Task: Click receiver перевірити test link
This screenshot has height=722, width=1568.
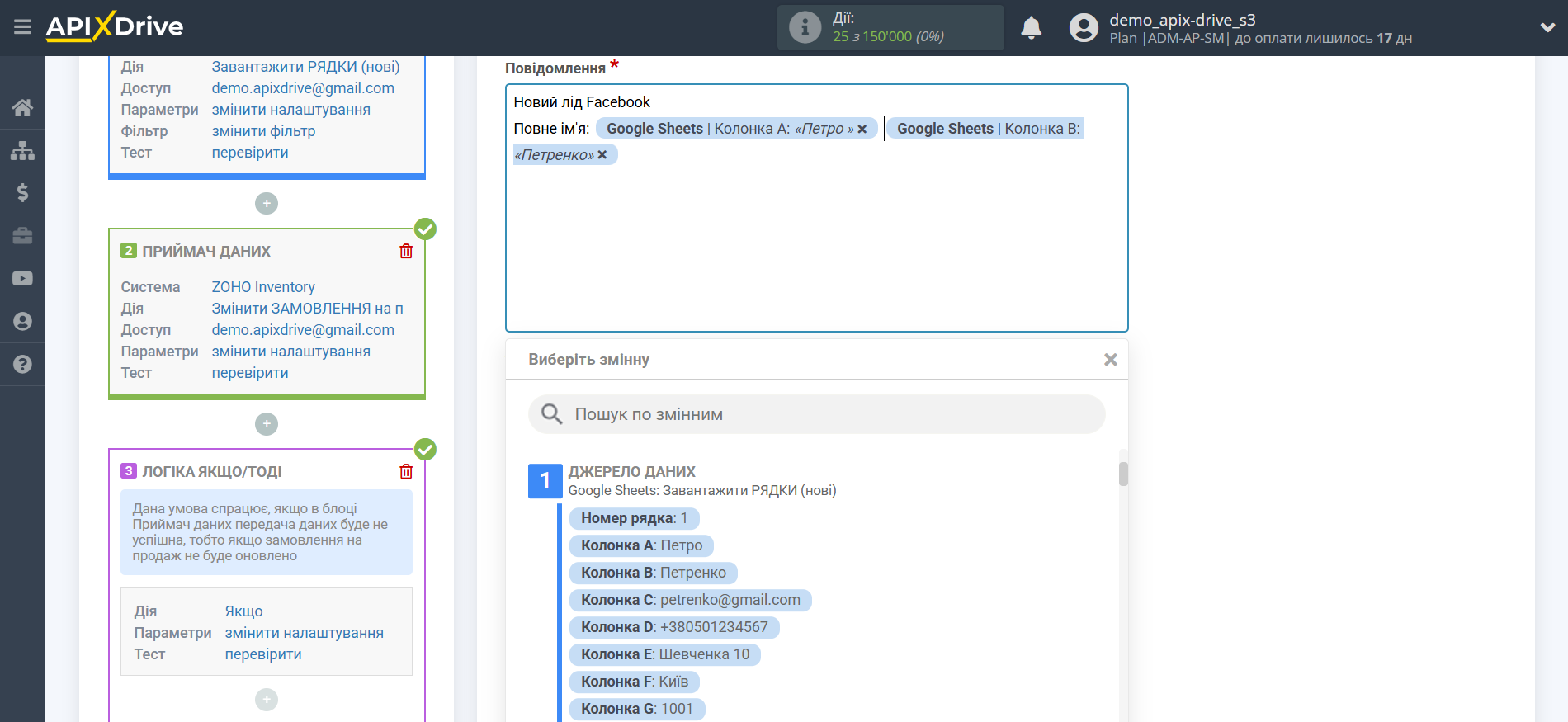Action: [x=250, y=373]
